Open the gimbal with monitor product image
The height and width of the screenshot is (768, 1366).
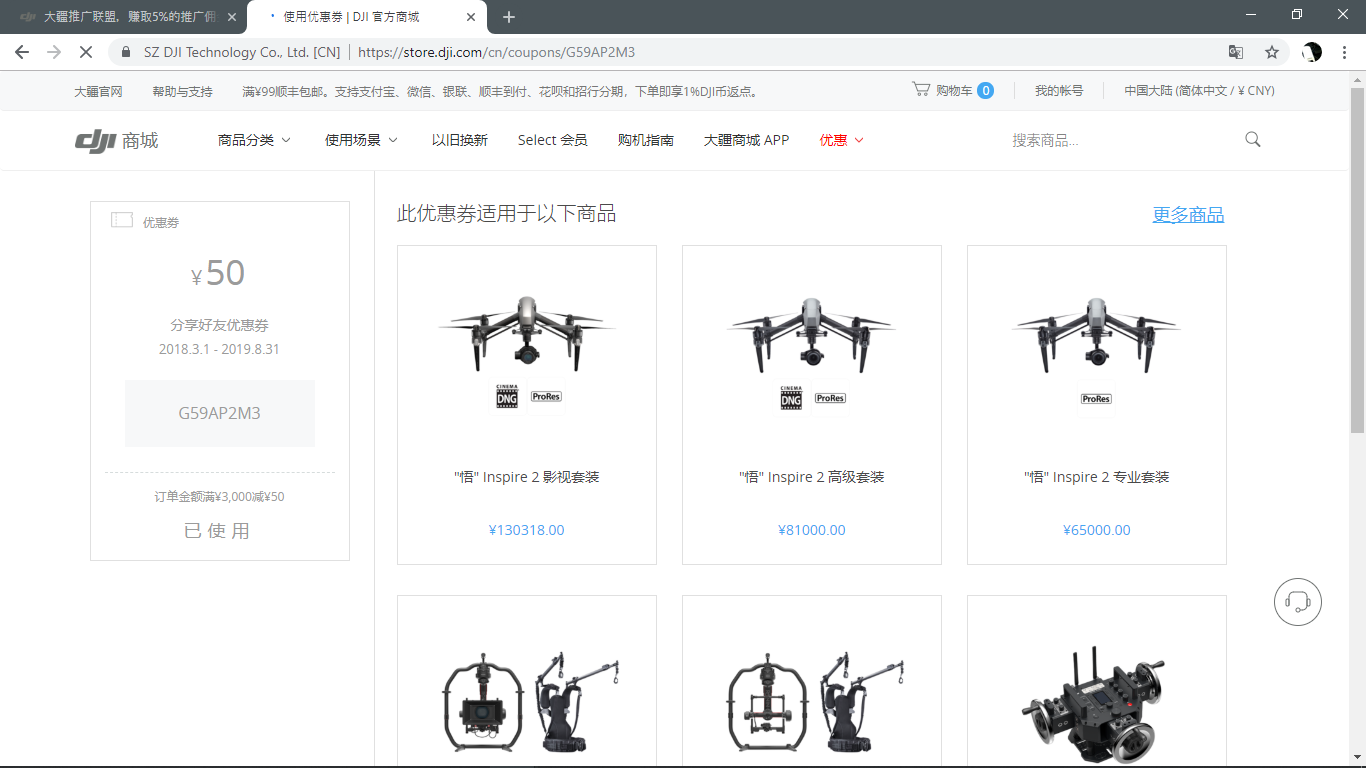click(530, 702)
